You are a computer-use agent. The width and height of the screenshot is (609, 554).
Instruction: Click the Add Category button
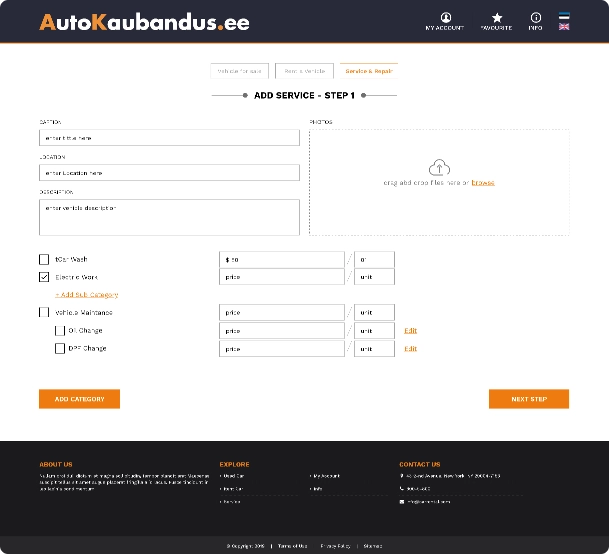point(79,399)
